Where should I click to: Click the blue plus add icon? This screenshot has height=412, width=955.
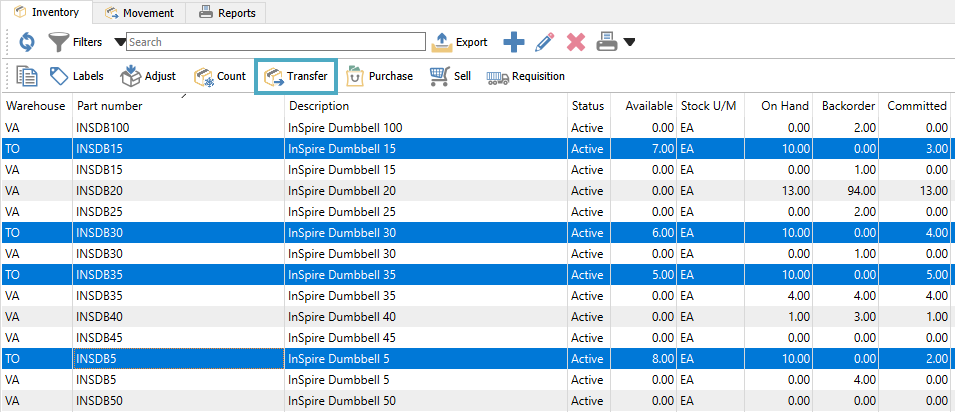514,42
